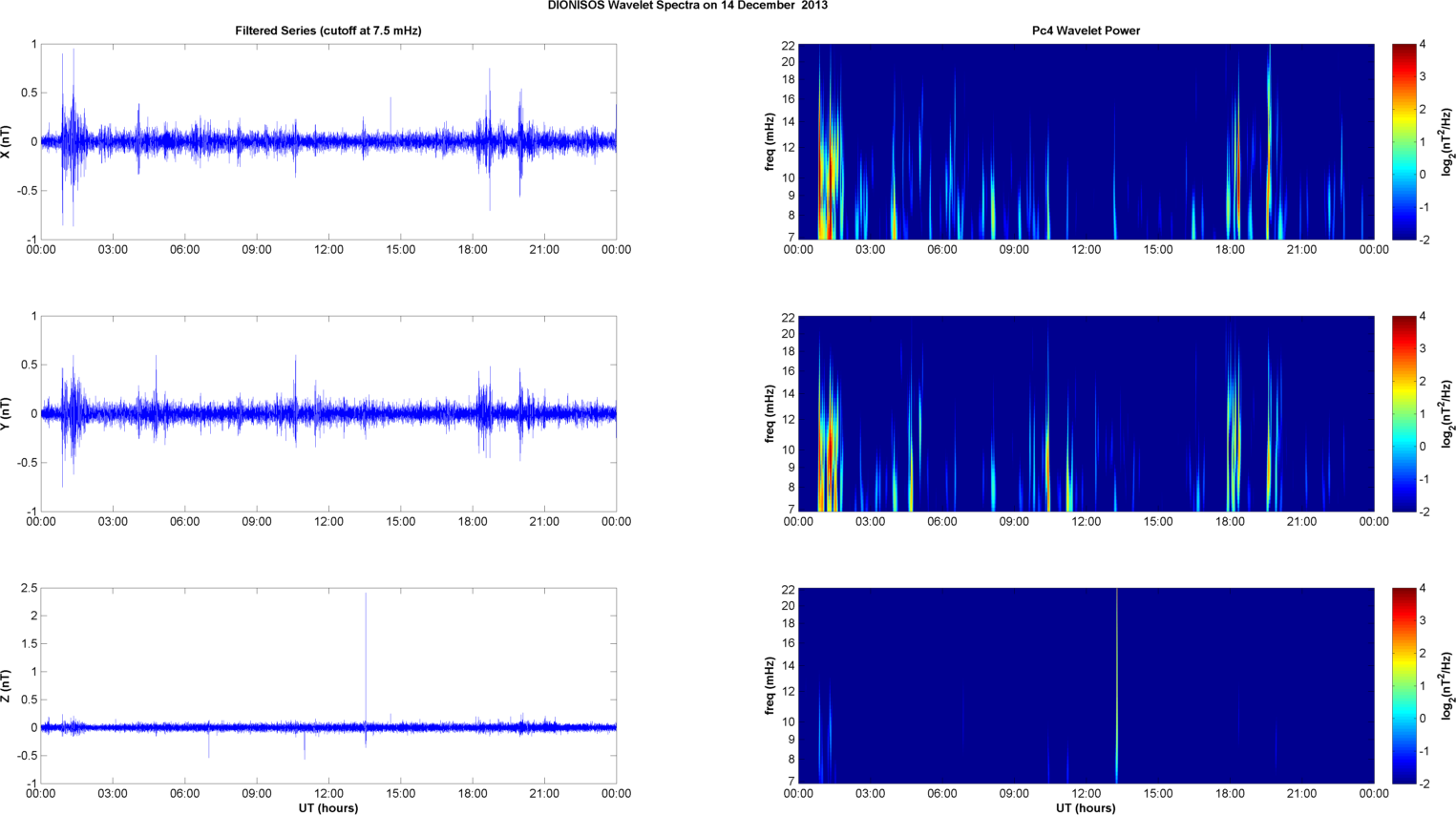Image resolution: width=1456 pixels, height=815 pixels.
Task: Click freq (mHz) label of bottom wavelet plot
Action: point(770,685)
